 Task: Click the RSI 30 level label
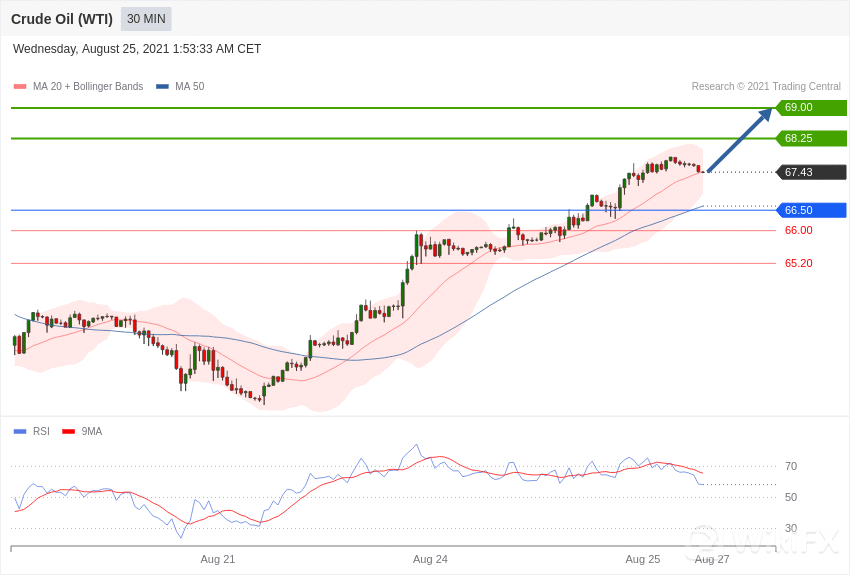coord(791,528)
